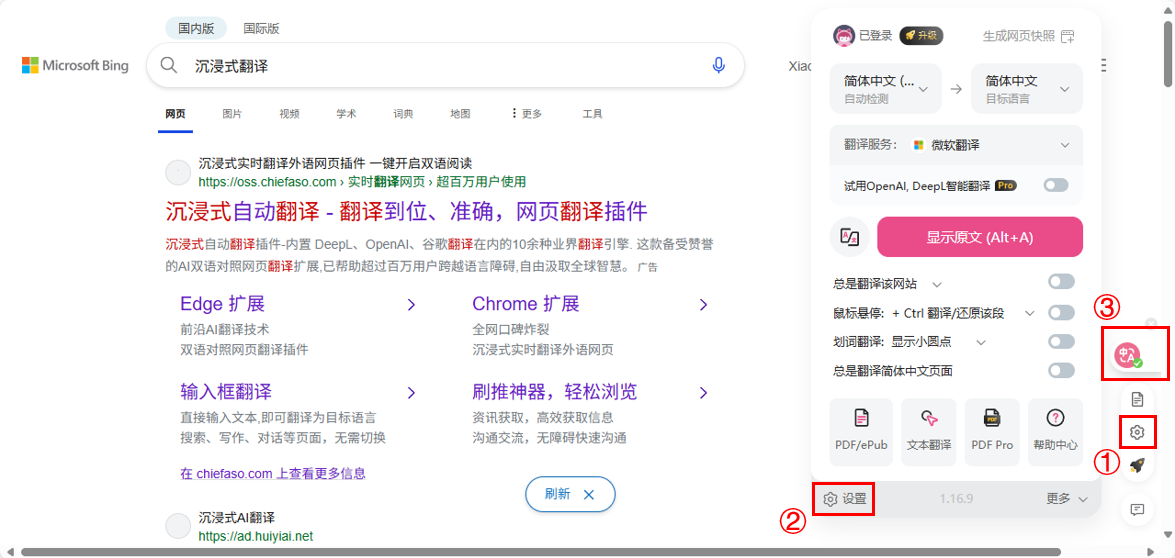The height and width of the screenshot is (558, 1175).
Task: Open target language dropdown 目标语言
Action: pos(1027,89)
